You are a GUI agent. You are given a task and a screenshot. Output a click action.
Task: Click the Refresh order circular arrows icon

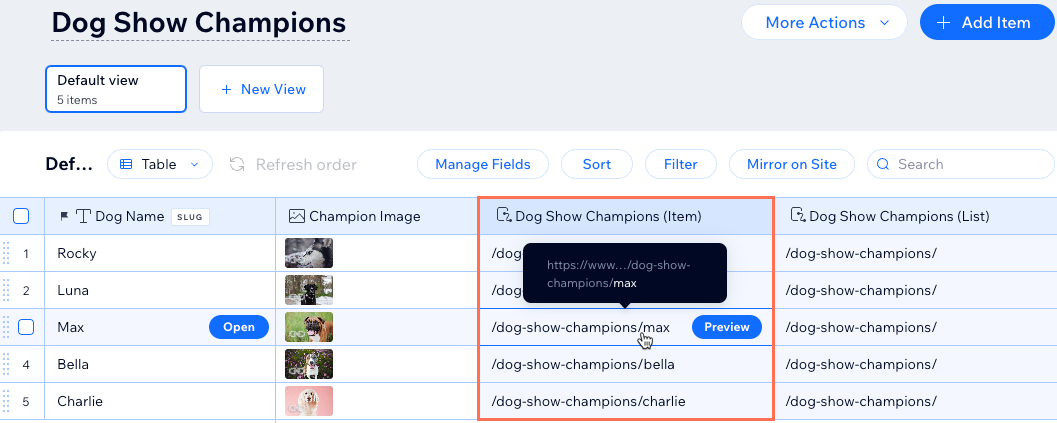click(237, 165)
